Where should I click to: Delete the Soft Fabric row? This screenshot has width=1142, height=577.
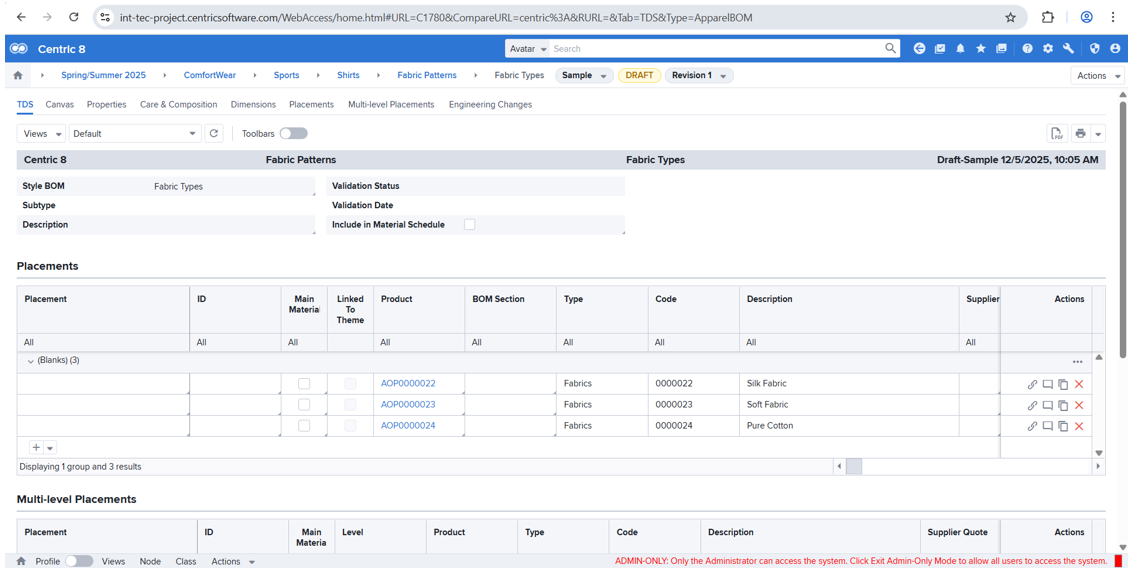(1079, 406)
